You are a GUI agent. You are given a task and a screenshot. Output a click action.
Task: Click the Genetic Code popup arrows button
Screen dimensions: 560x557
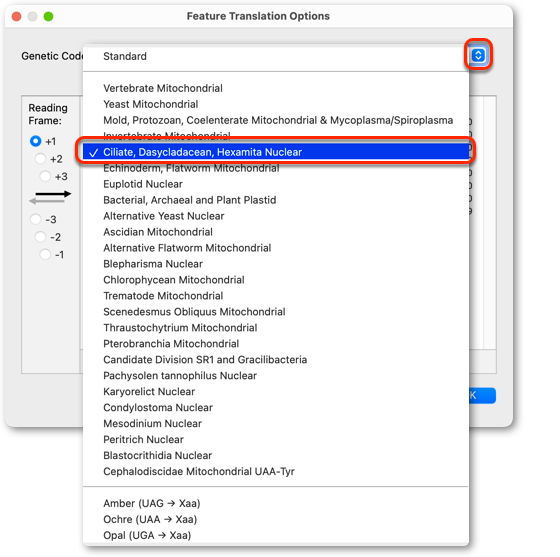478,55
